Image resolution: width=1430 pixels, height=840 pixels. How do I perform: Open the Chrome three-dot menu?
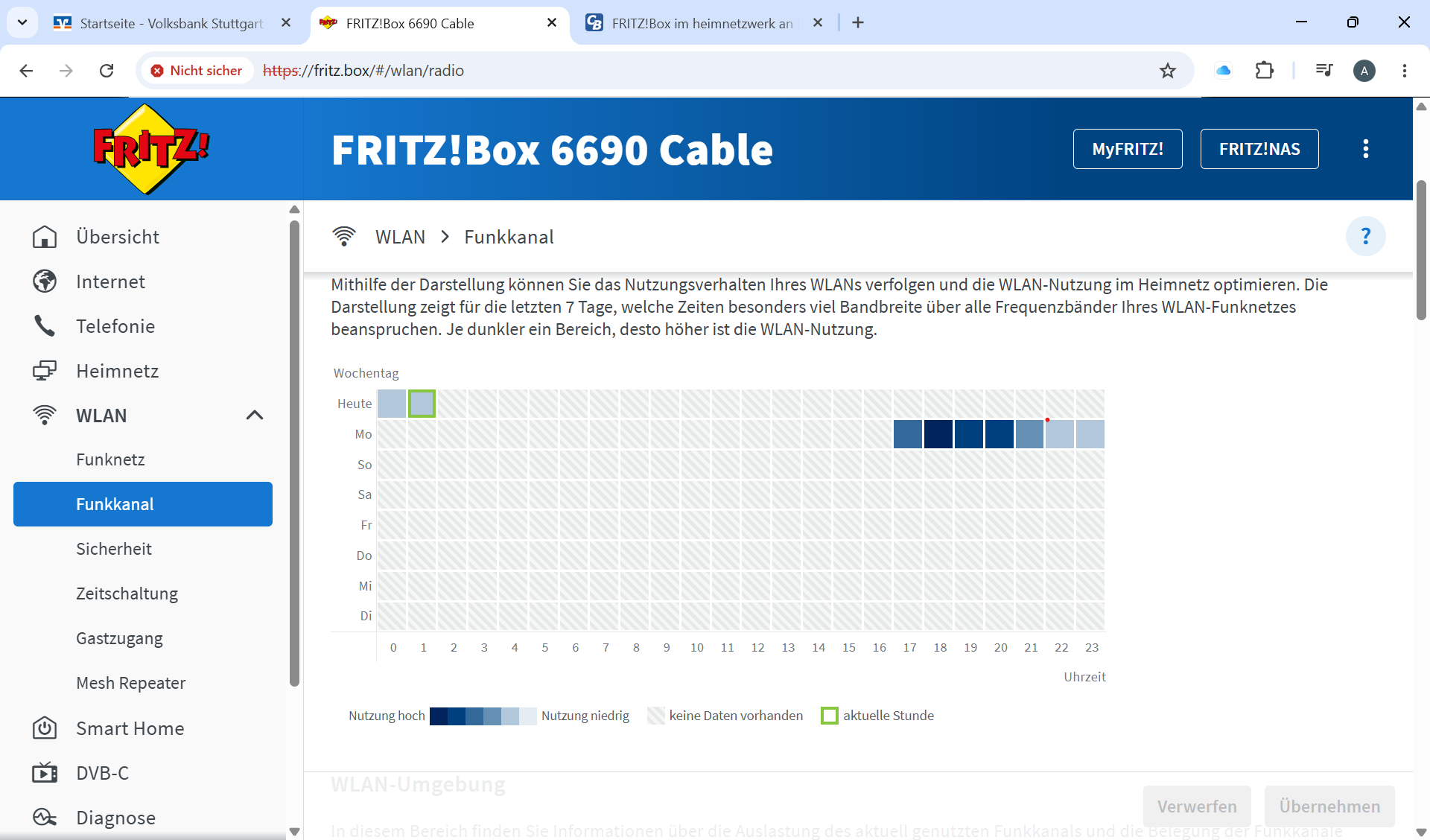click(1405, 71)
